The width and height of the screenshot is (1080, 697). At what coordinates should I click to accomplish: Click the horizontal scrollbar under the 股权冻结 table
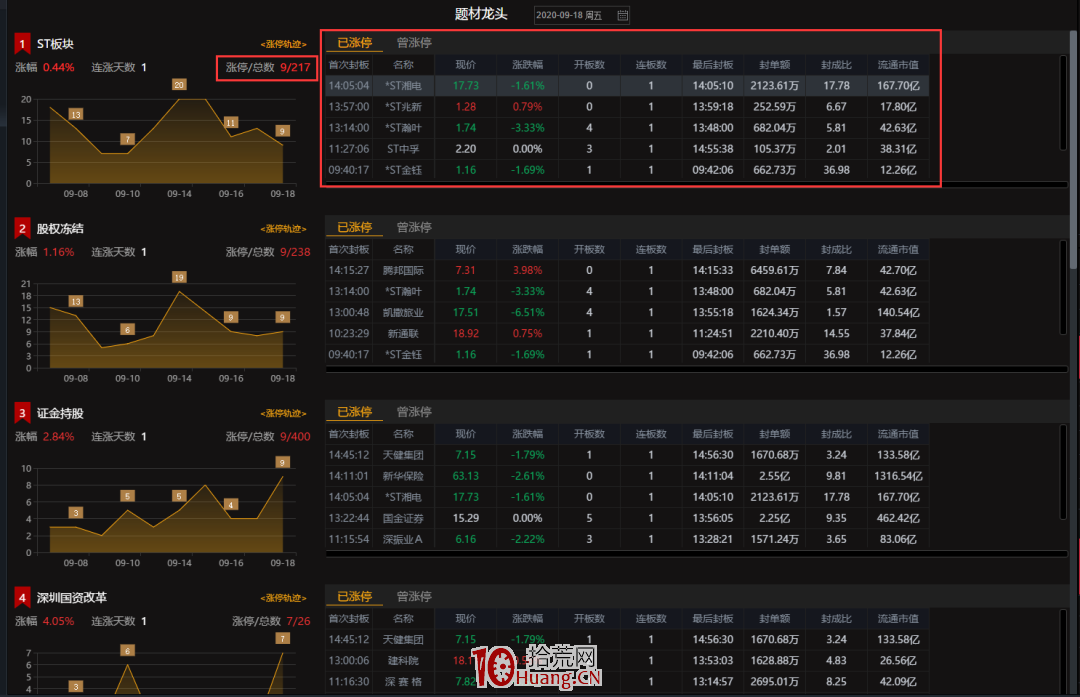(696, 369)
